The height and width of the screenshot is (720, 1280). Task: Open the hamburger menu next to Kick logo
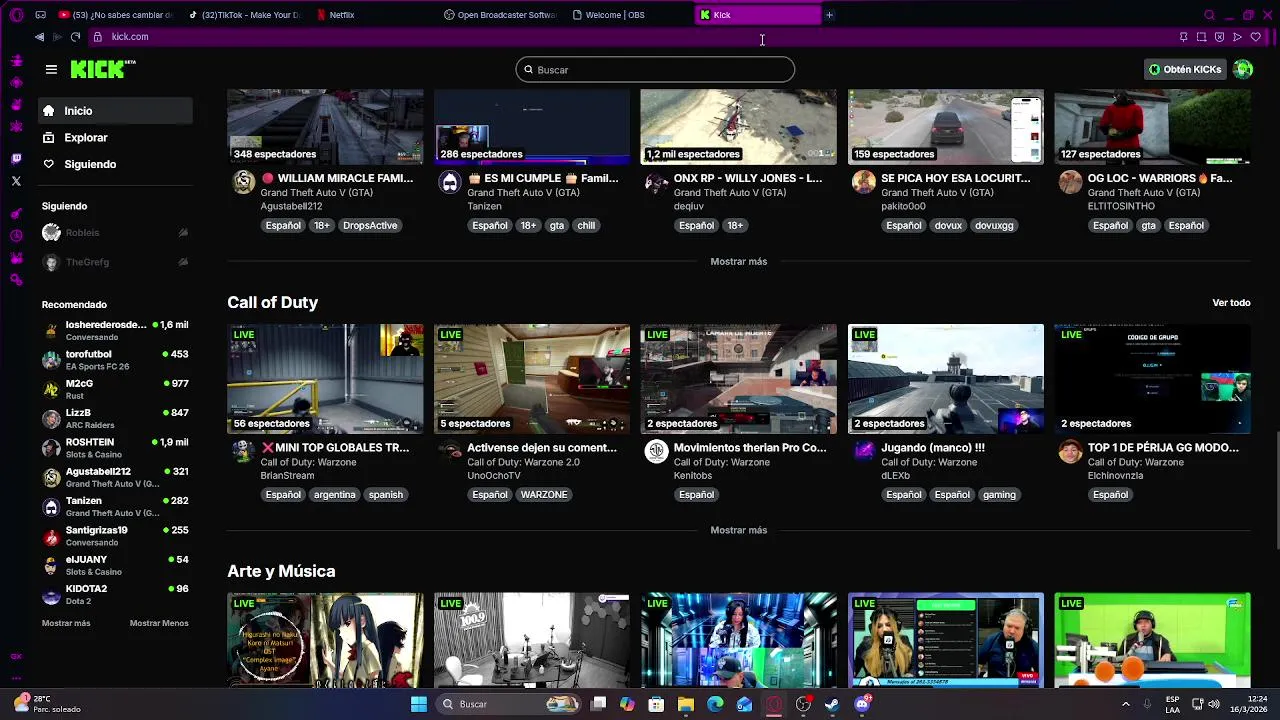[x=51, y=69]
